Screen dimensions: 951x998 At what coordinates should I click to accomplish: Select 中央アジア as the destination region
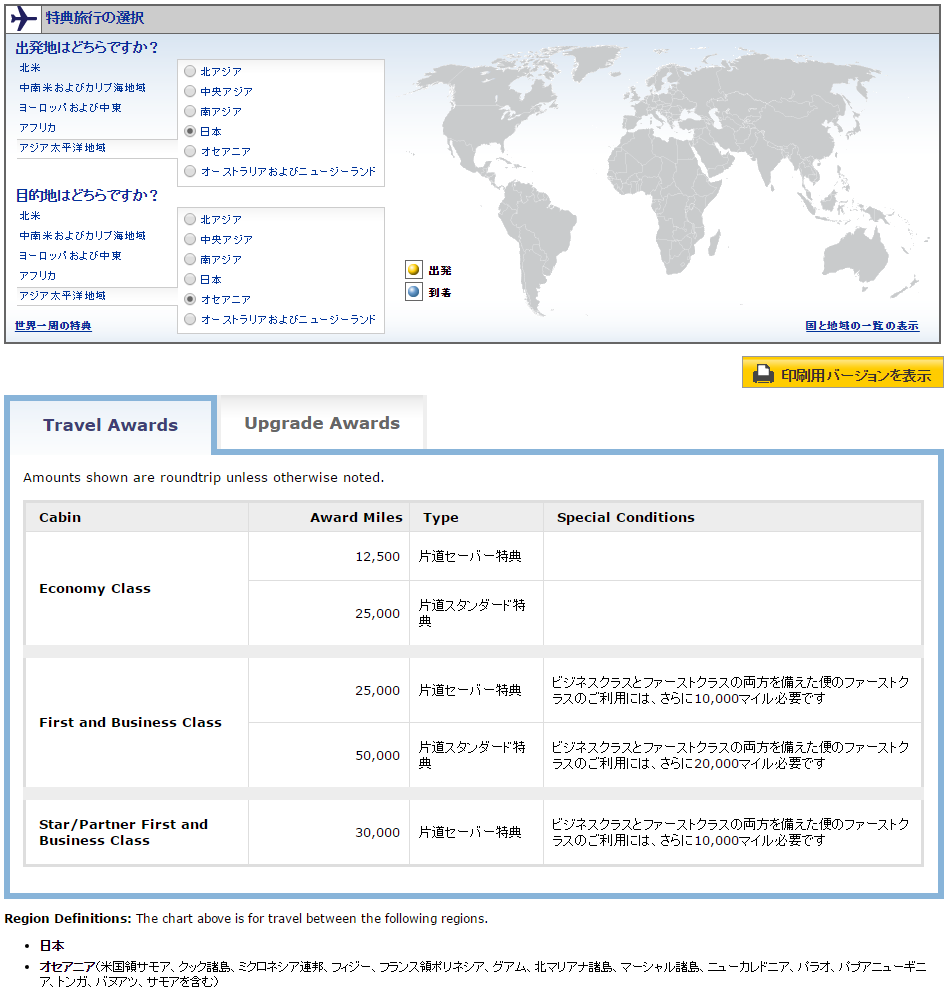click(x=190, y=239)
